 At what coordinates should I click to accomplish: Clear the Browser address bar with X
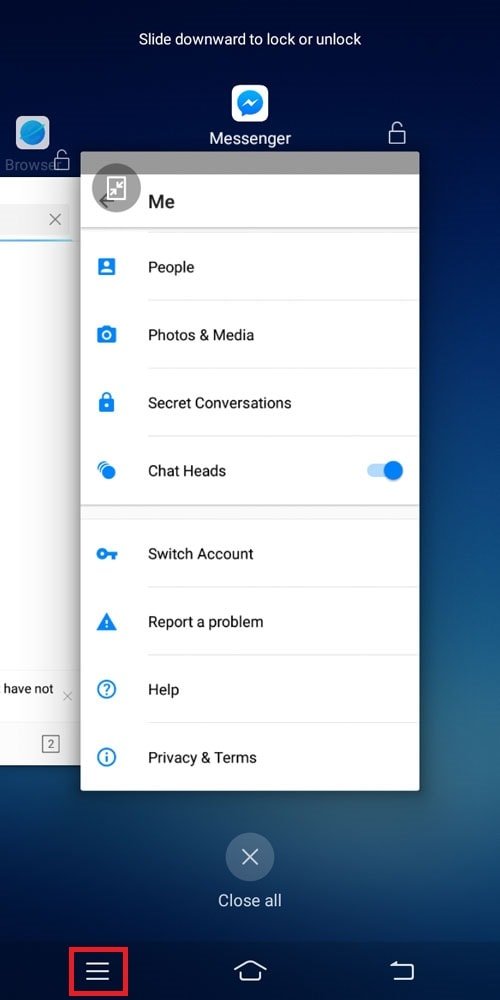tap(55, 219)
